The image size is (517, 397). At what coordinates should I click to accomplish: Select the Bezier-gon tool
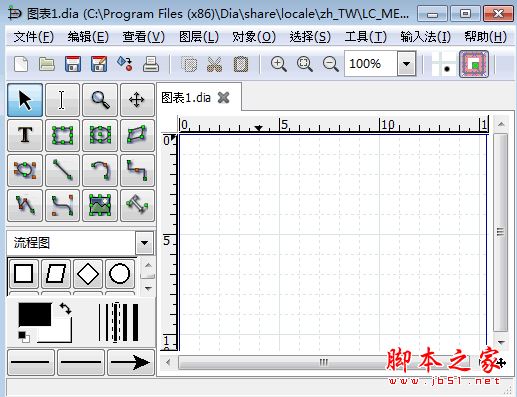(x=25, y=170)
